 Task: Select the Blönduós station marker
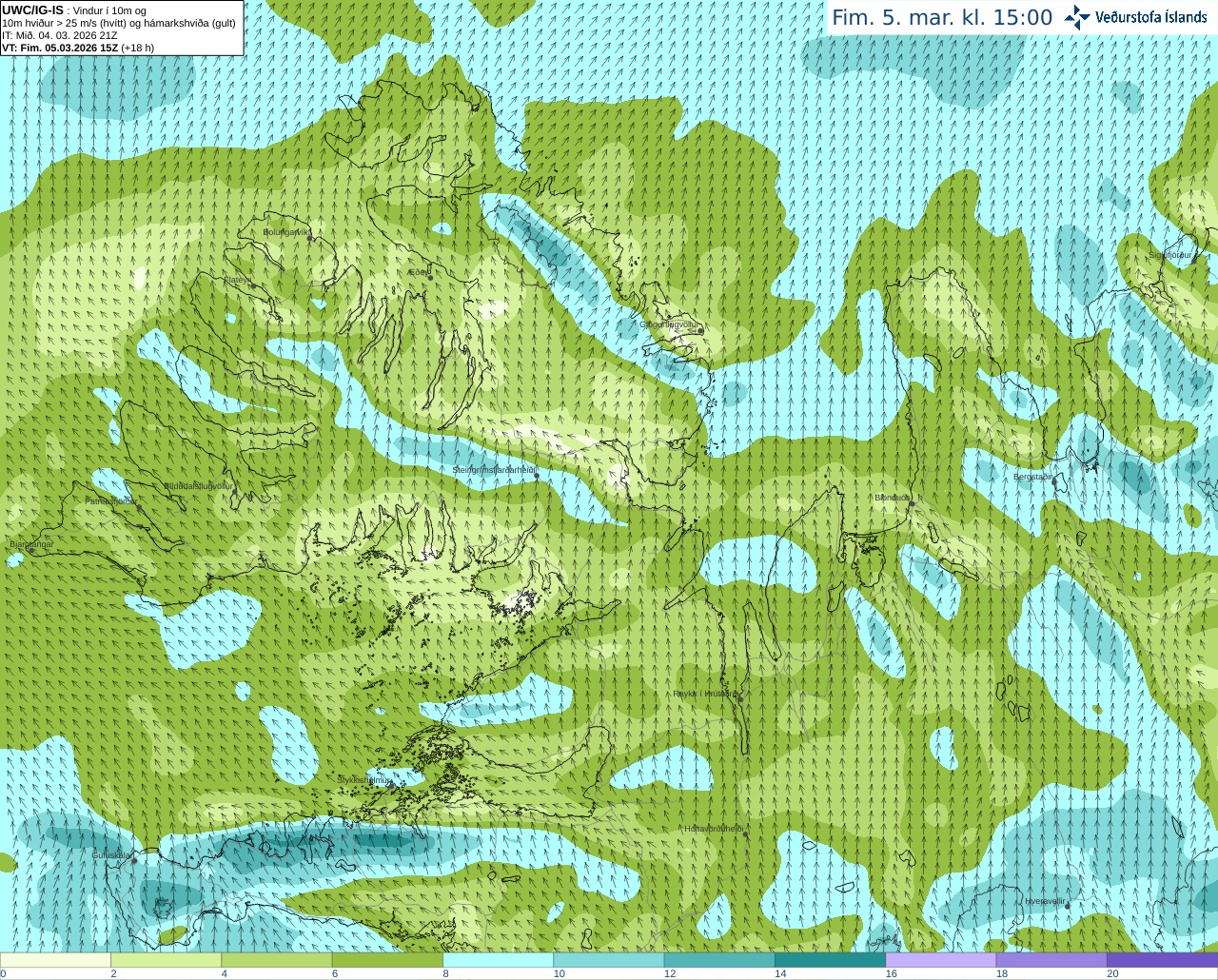pos(911,503)
